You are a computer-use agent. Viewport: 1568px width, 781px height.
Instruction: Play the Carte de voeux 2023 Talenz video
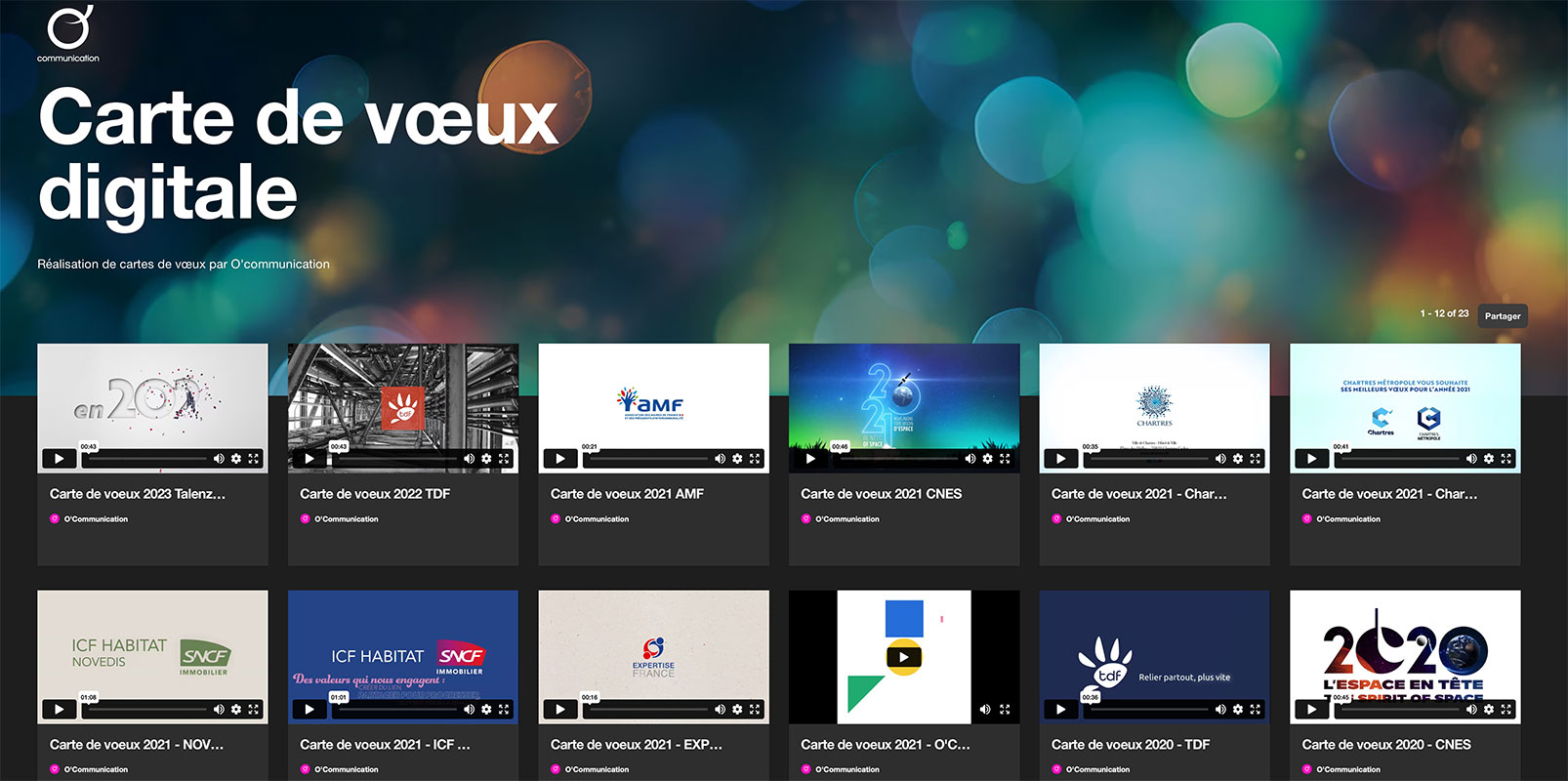pyautogui.click(x=60, y=459)
